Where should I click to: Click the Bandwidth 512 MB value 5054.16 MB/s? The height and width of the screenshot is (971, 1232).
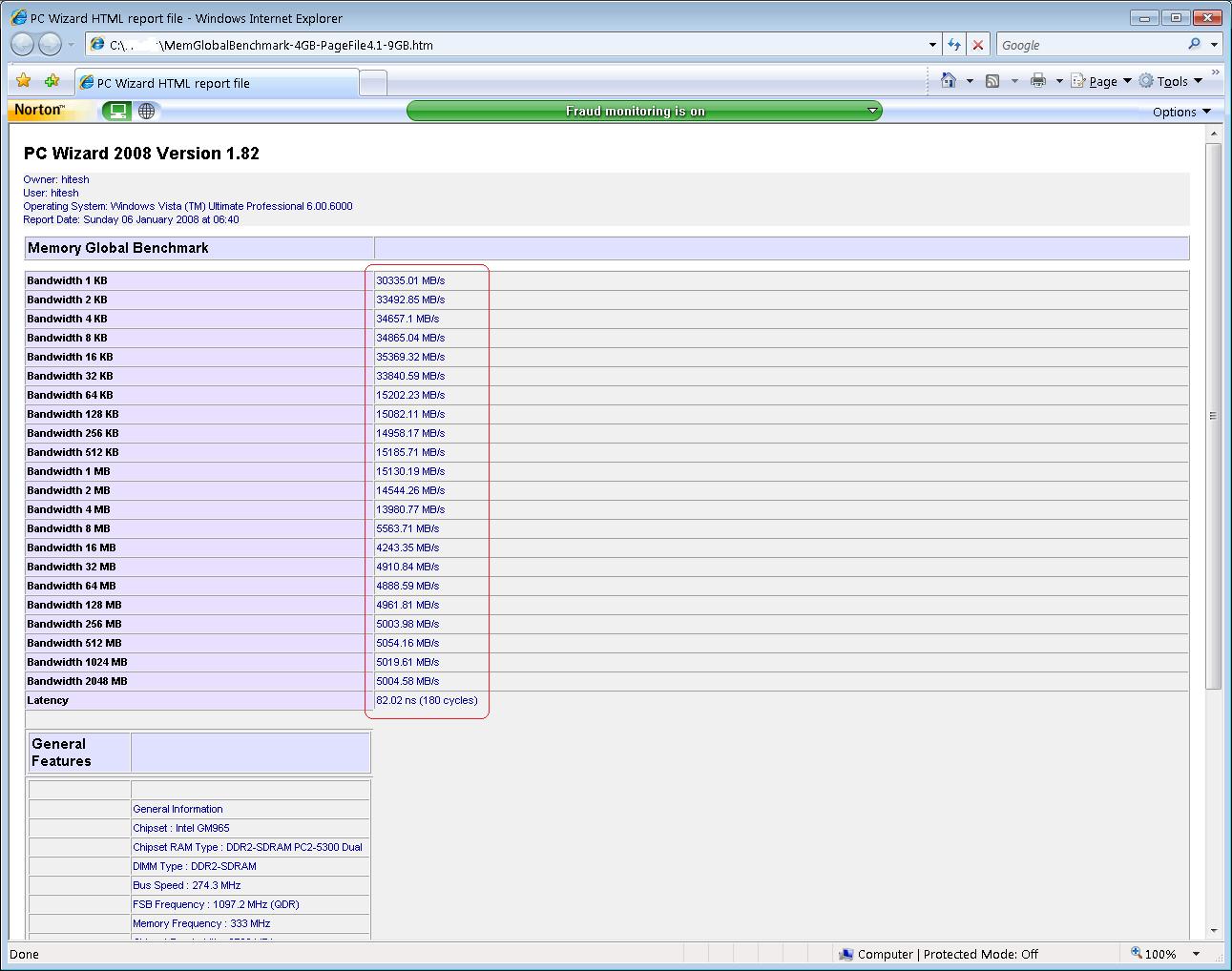[x=407, y=643]
